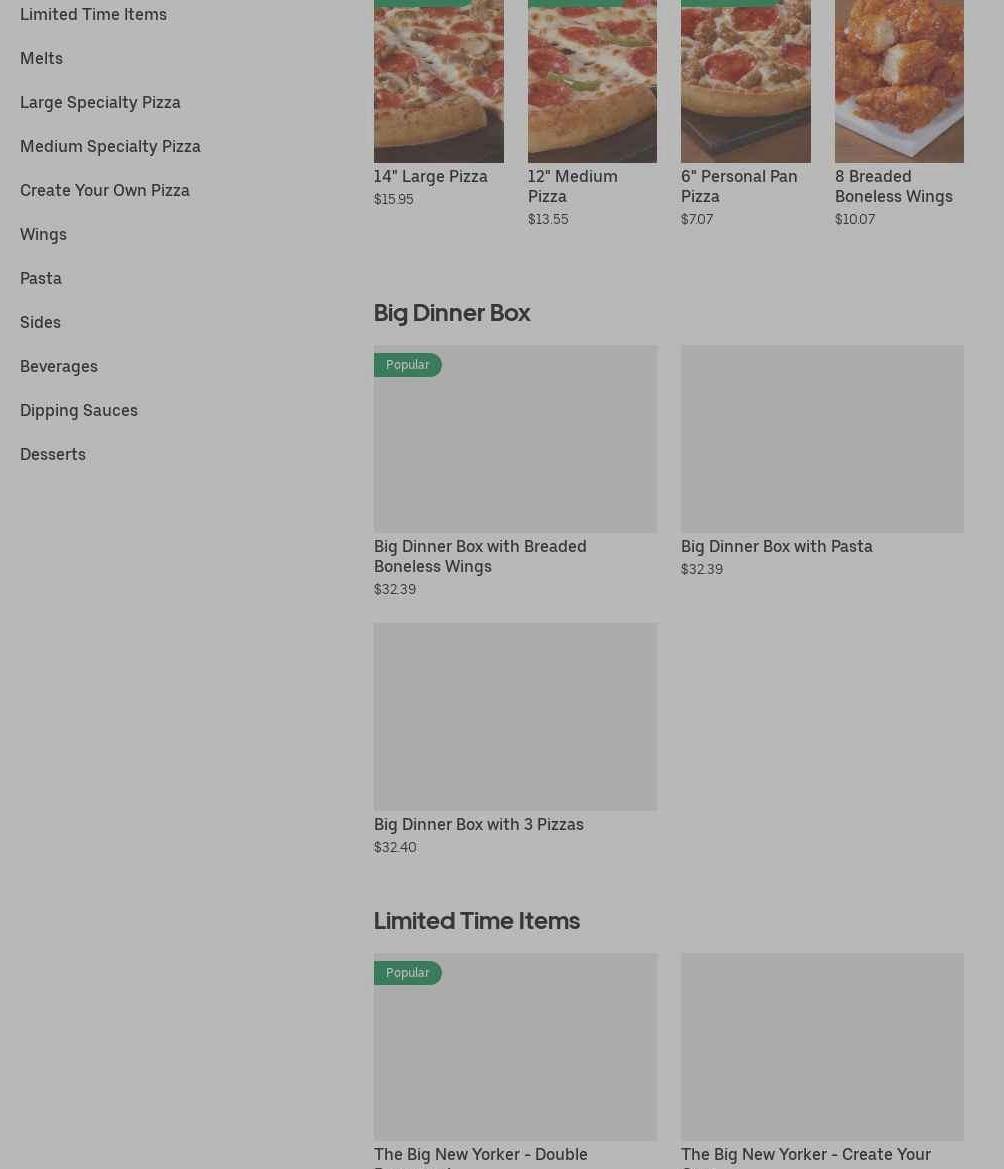The image size is (1004, 1169).
Task: Open The Big New Yorker Create Your Own card
Action: coord(822,1061)
